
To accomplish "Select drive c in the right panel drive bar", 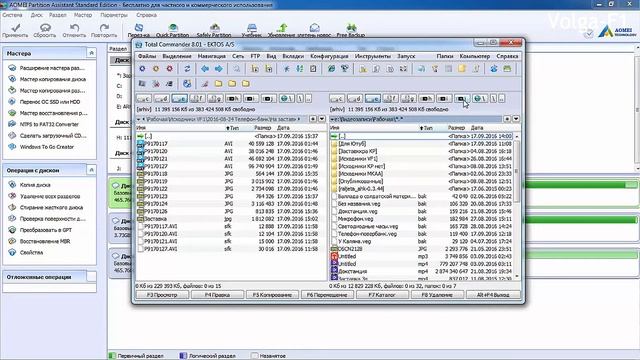I will click(337, 98).
